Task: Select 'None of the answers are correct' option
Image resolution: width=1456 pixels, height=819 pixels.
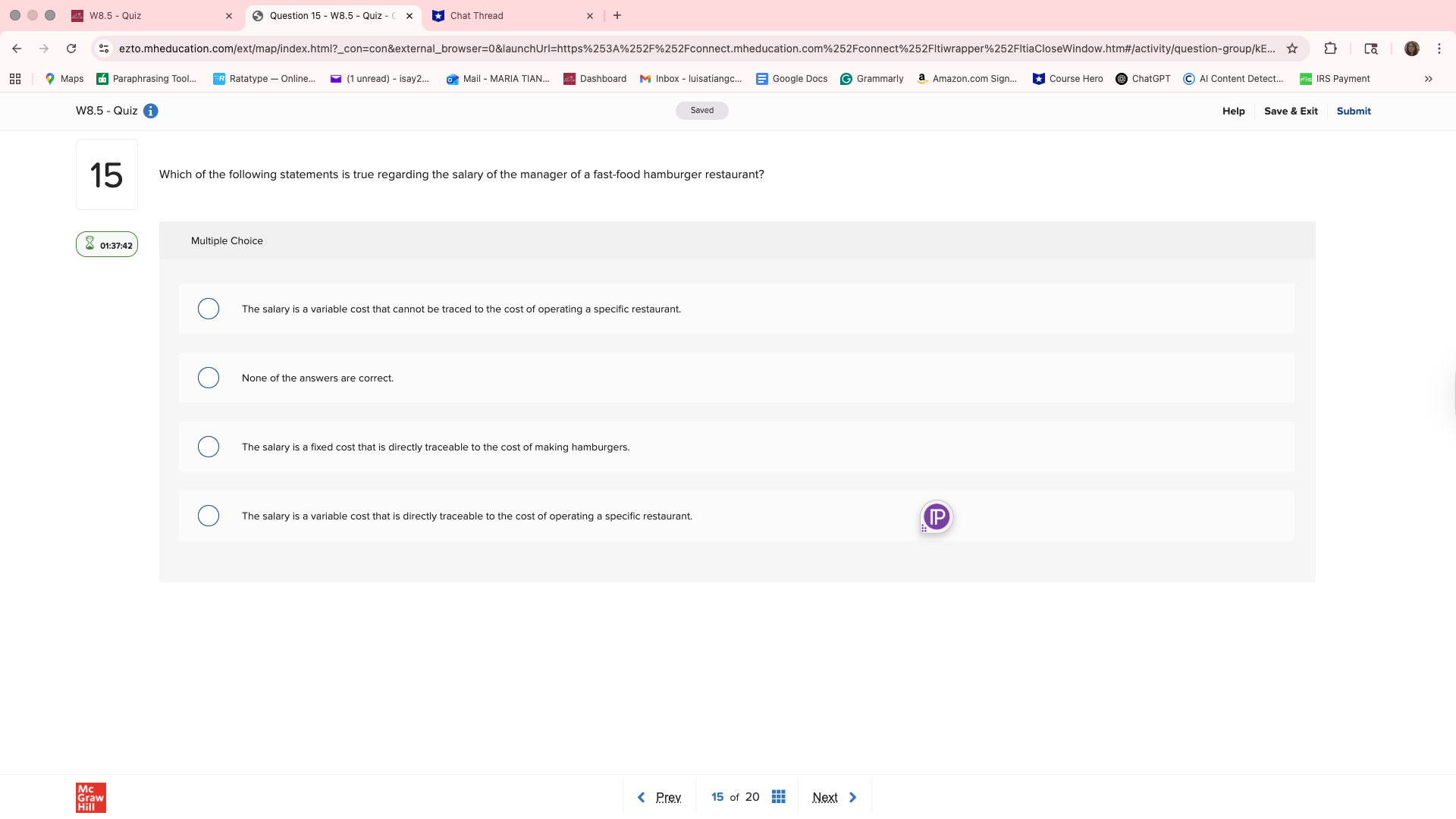Action: click(209, 378)
